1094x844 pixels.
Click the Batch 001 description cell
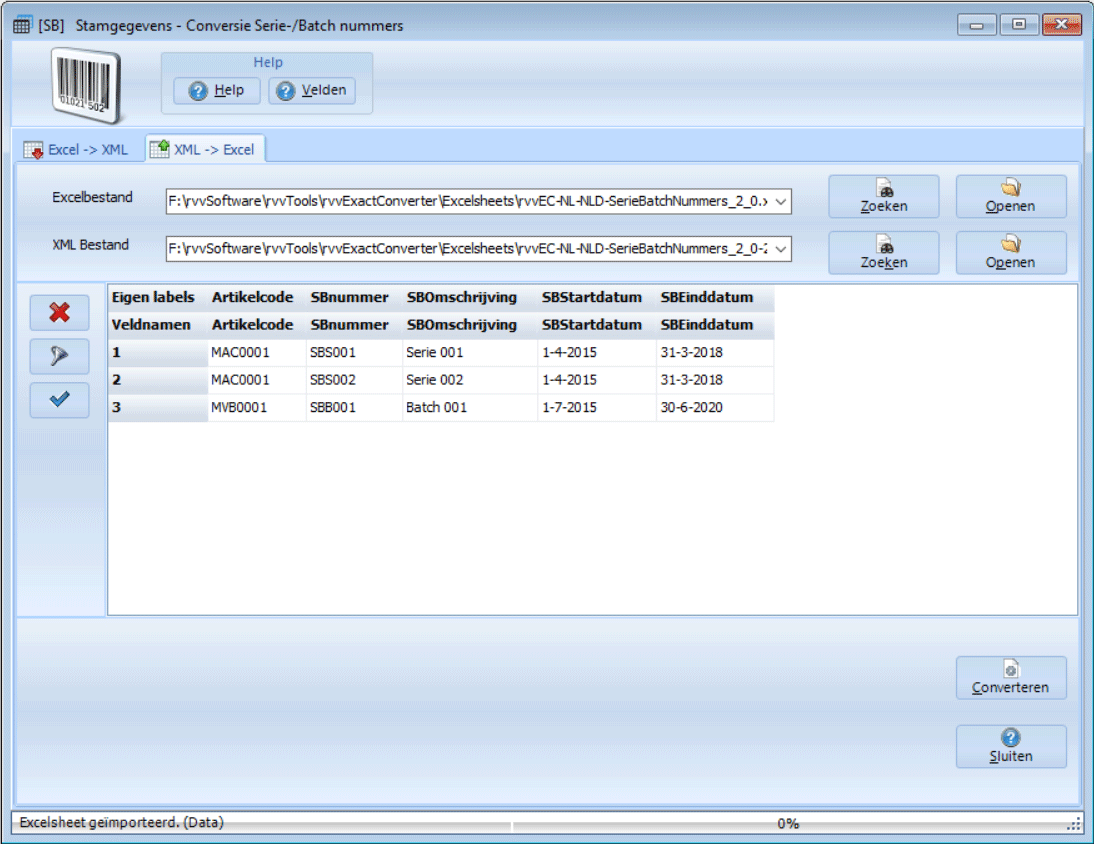(x=470, y=407)
